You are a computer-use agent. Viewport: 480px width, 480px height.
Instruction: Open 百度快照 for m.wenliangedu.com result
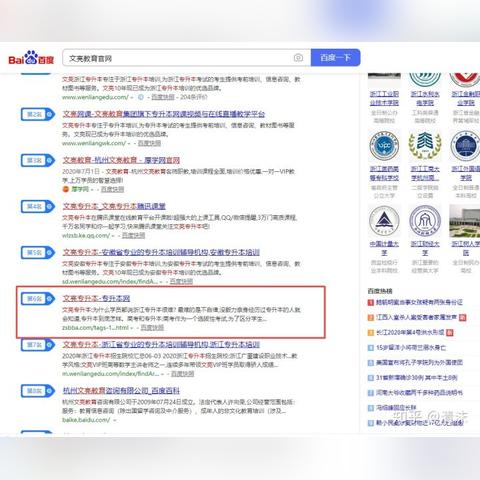(x=182, y=374)
